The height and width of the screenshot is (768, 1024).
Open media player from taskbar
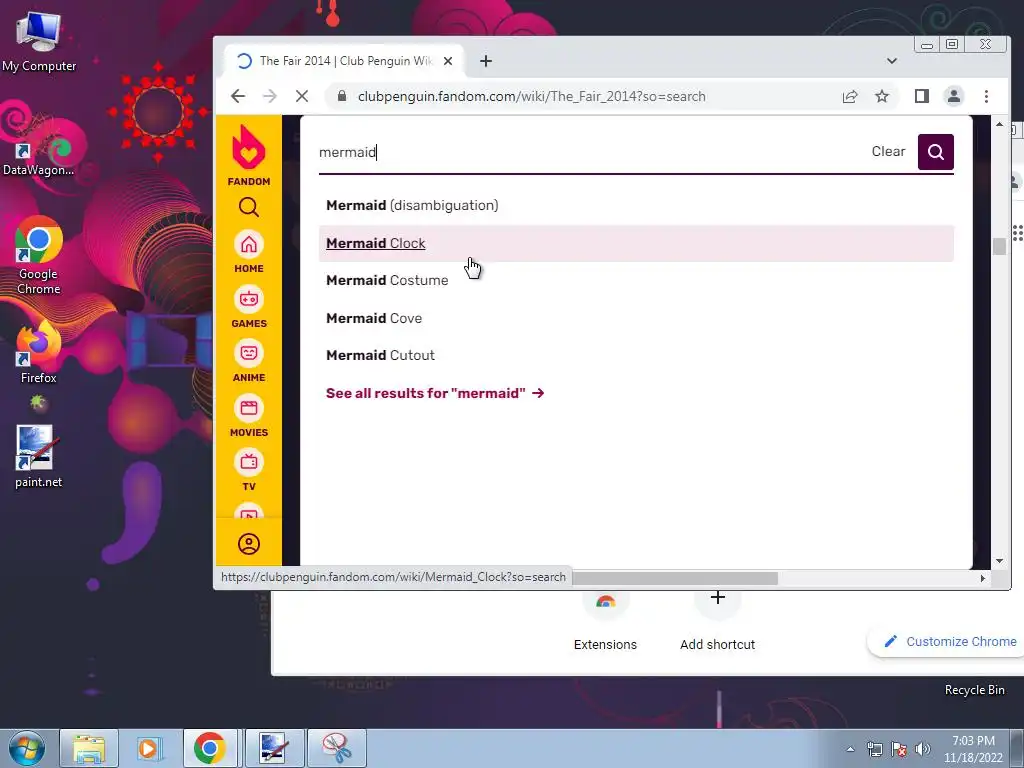pos(149,748)
